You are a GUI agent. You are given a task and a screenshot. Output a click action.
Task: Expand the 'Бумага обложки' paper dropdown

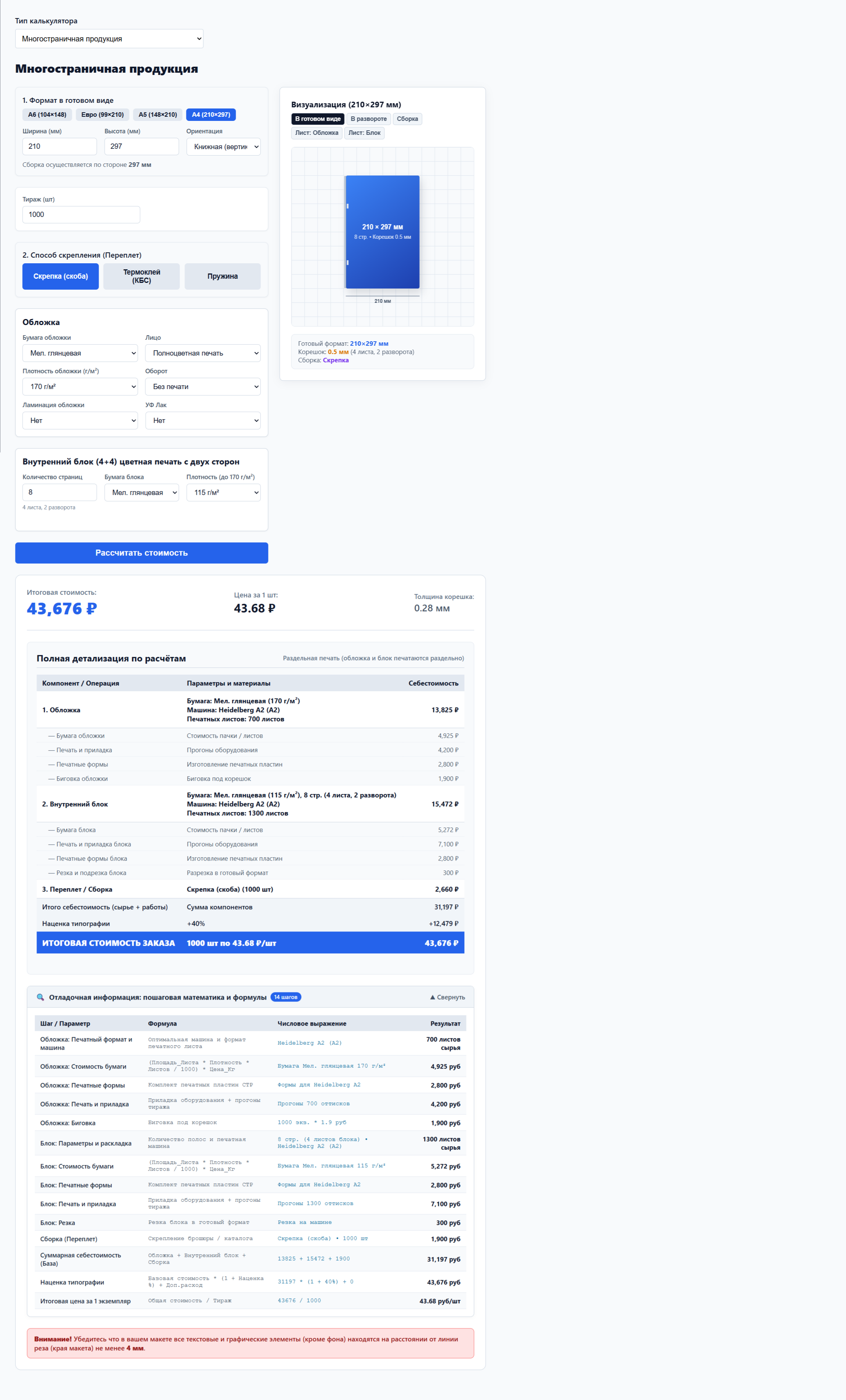(x=80, y=353)
